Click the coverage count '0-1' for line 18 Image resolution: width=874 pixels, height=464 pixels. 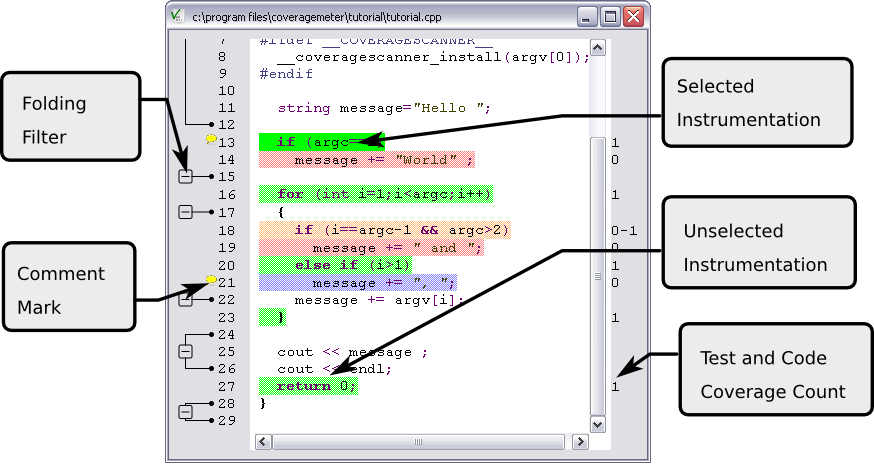(624, 231)
